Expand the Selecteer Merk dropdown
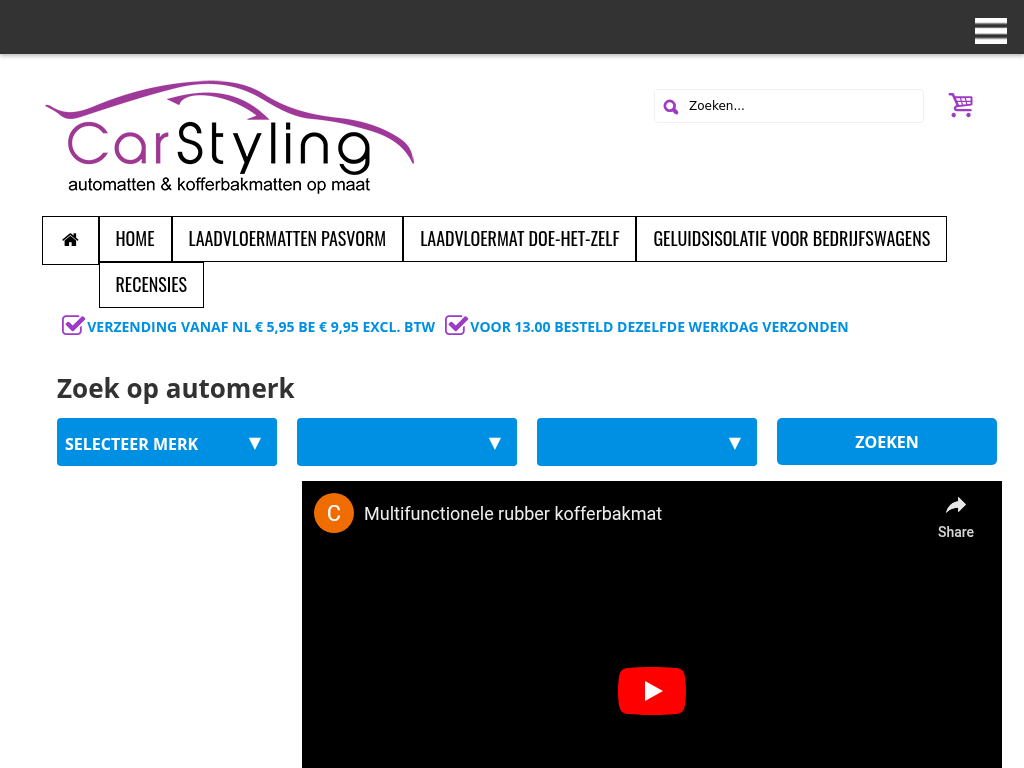This screenshot has height=768, width=1024. [167, 443]
